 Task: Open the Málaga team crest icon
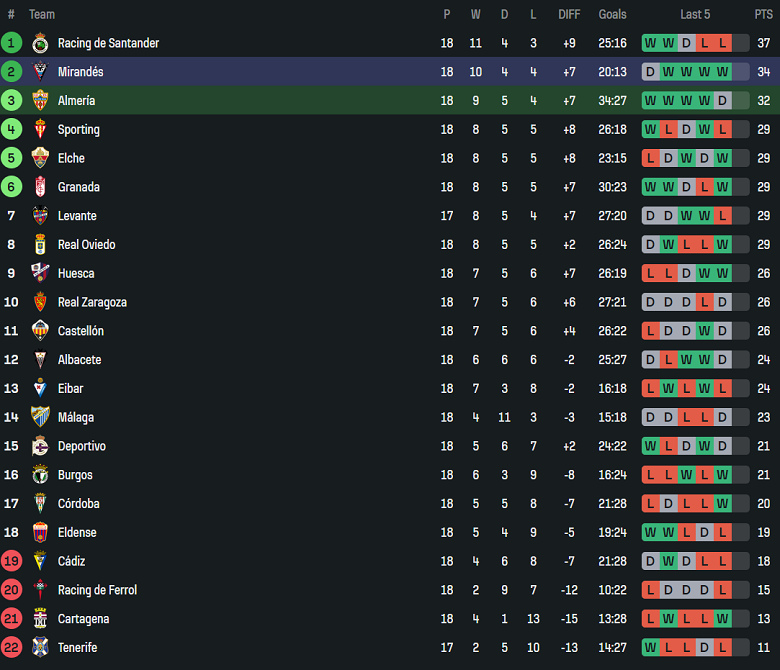click(x=40, y=417)
